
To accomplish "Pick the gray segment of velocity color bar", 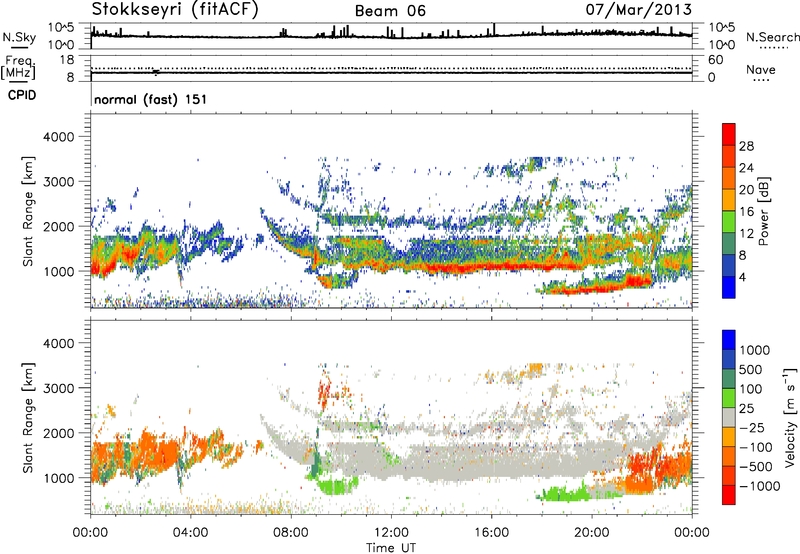I will [x=729, y=418].
